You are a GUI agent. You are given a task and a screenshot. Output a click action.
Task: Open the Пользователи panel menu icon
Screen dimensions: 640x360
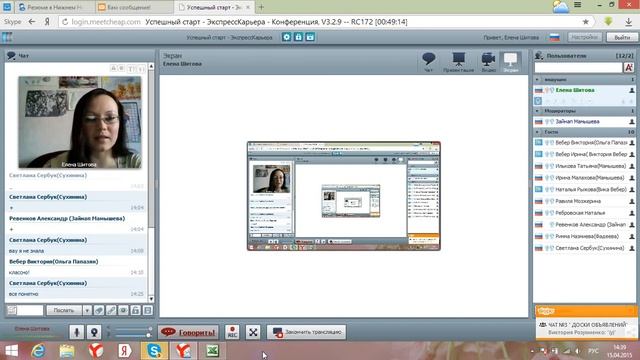click(539, 56)
